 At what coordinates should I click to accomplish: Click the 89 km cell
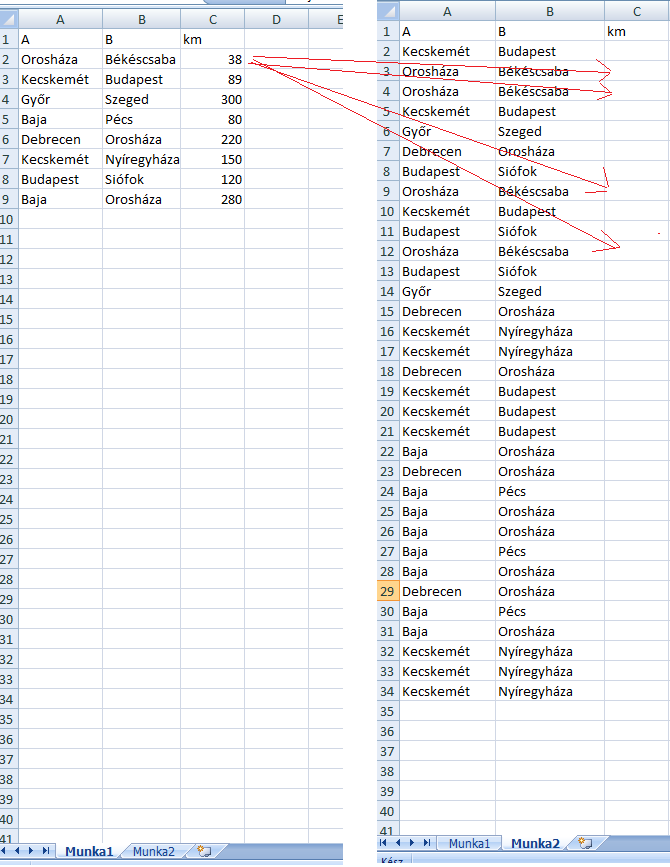tap(213, 79)
